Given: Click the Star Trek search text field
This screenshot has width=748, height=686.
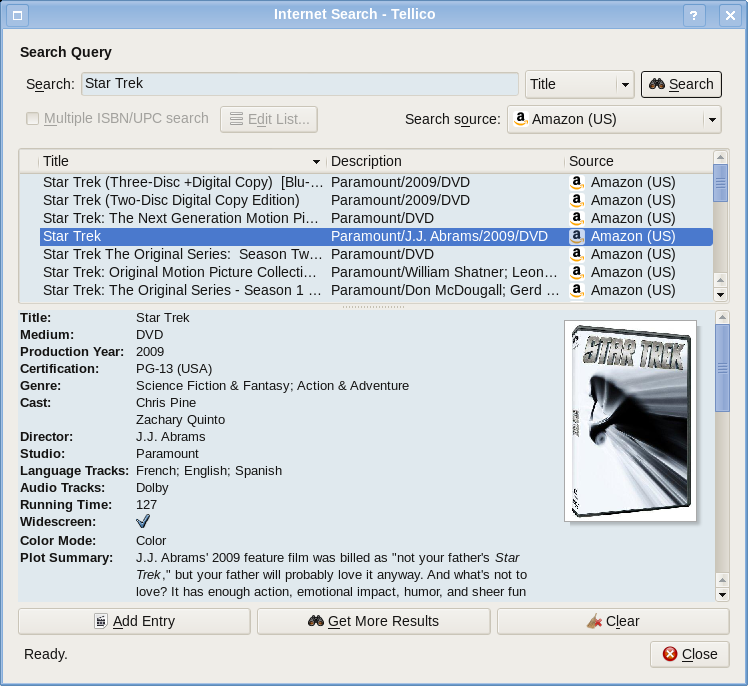Looking at the screenshot, I should 300,84.
